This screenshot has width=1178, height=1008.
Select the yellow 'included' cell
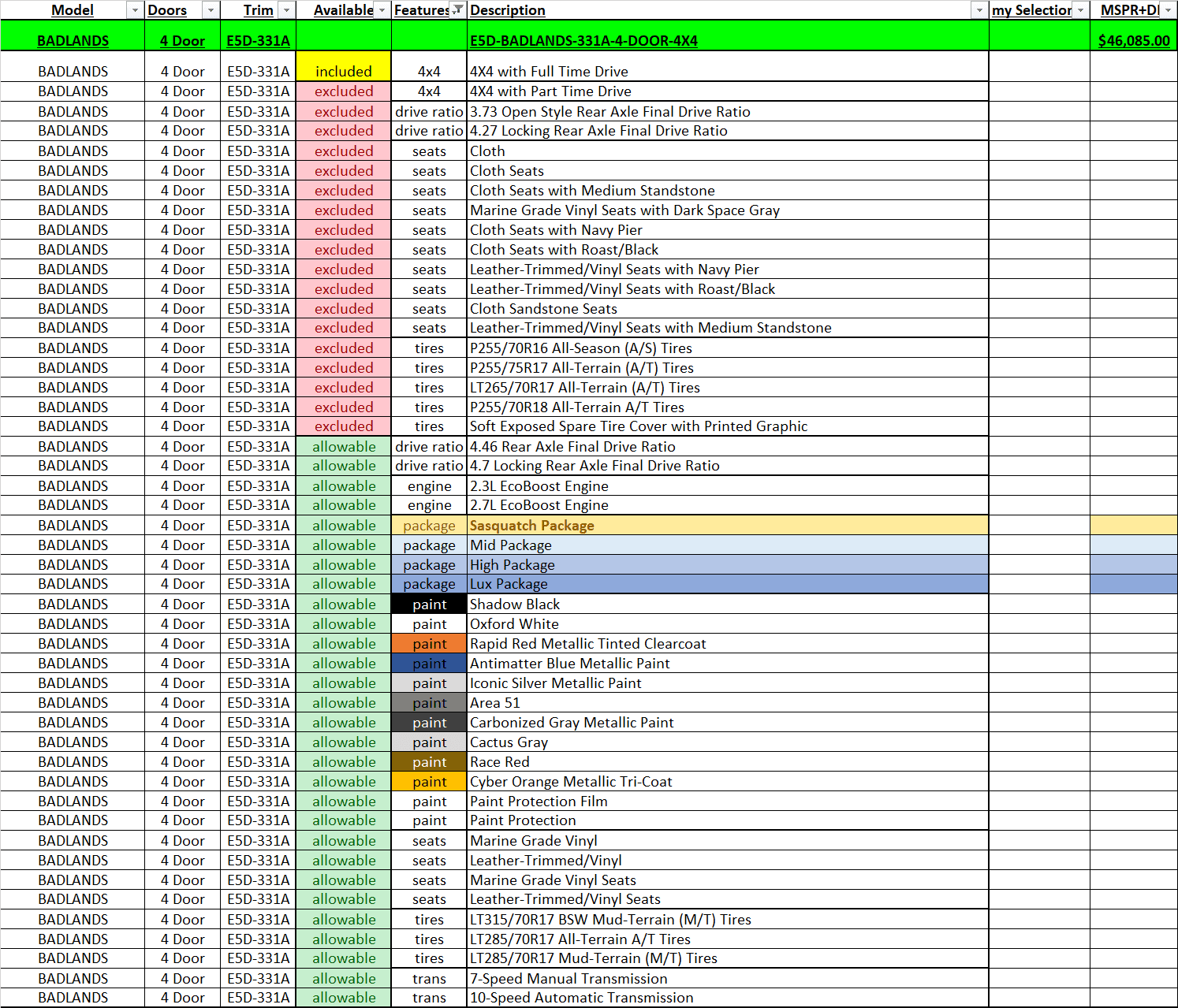pyautogui.click(x=344, y=66)
